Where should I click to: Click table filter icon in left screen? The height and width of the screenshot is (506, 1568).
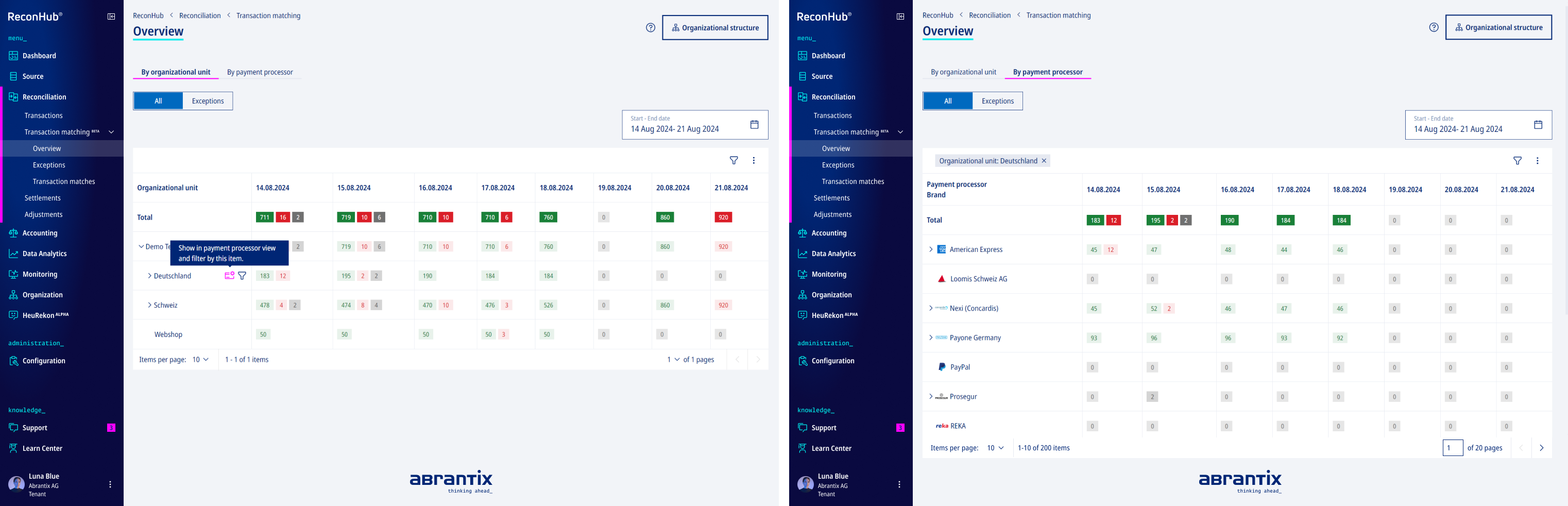click(734, 161)
